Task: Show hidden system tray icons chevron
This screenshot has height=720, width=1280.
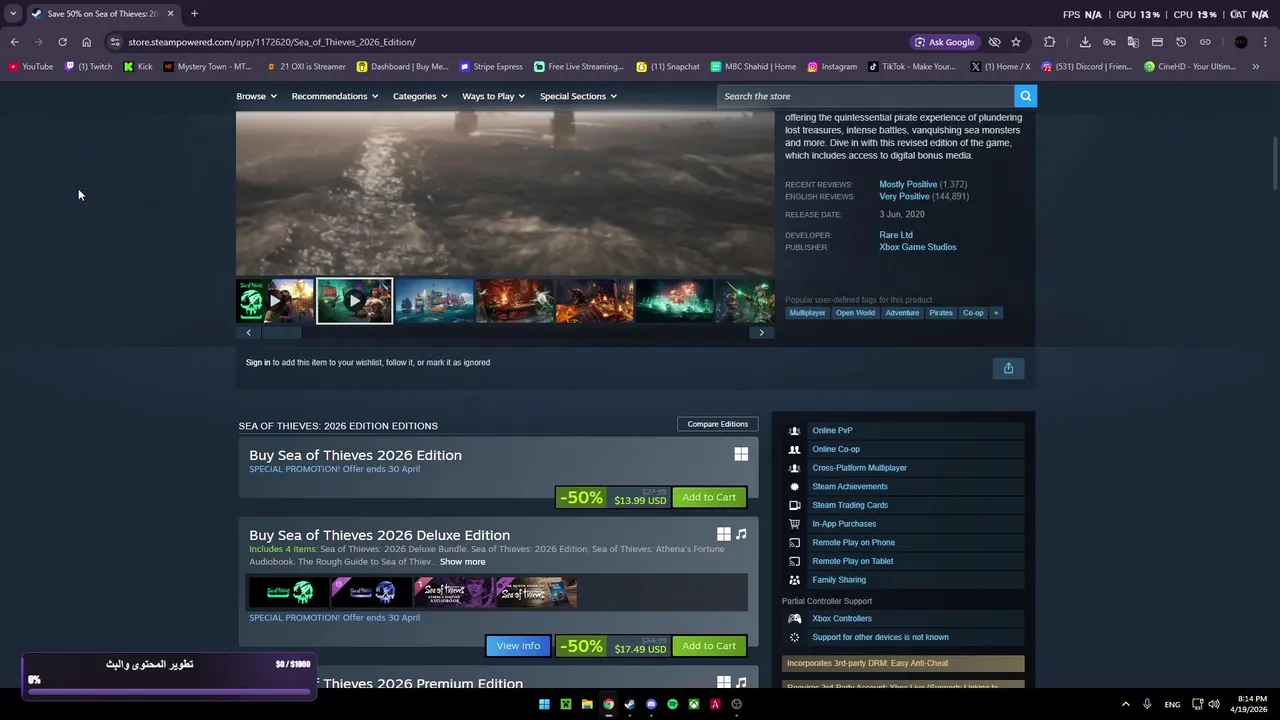Action: 1125,704
